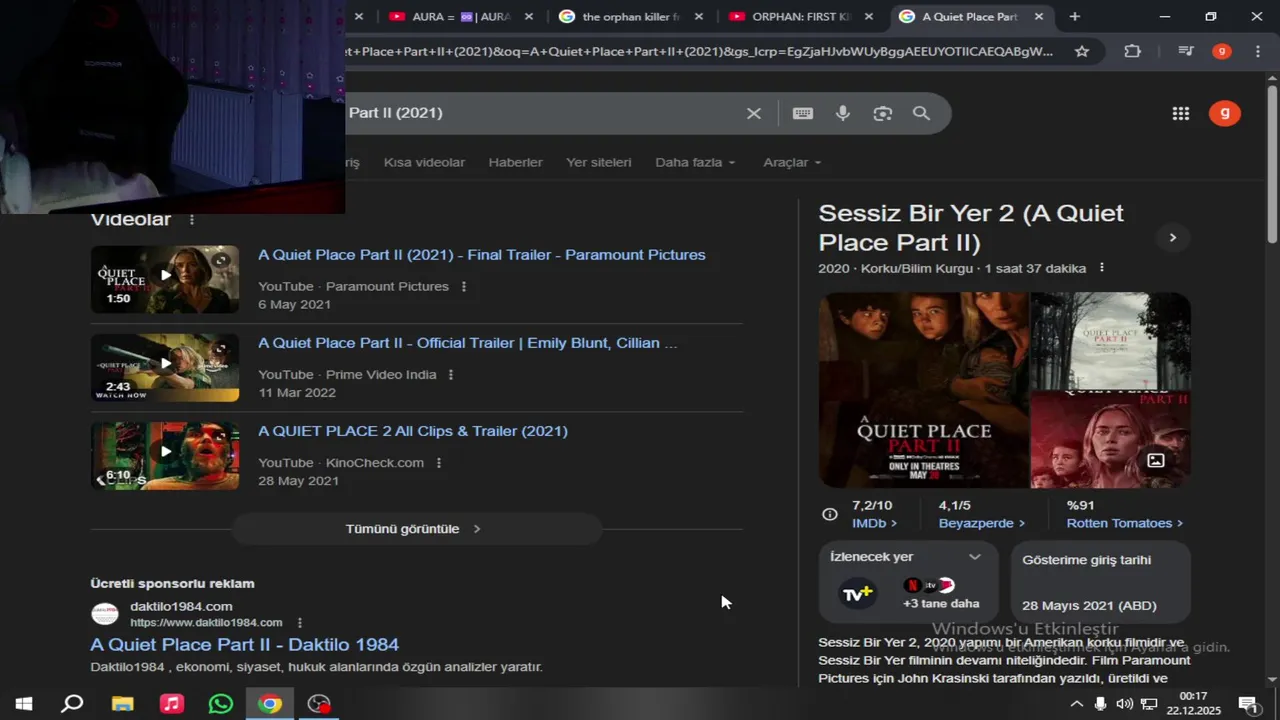Play the 2:43 Official Trailer thumbnail
1280x720 pixels.
click(165, 367)
